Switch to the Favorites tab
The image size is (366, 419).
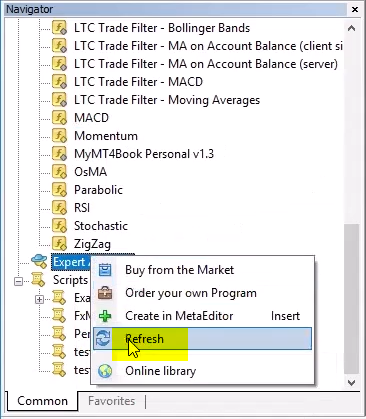(x=112, y=401)
